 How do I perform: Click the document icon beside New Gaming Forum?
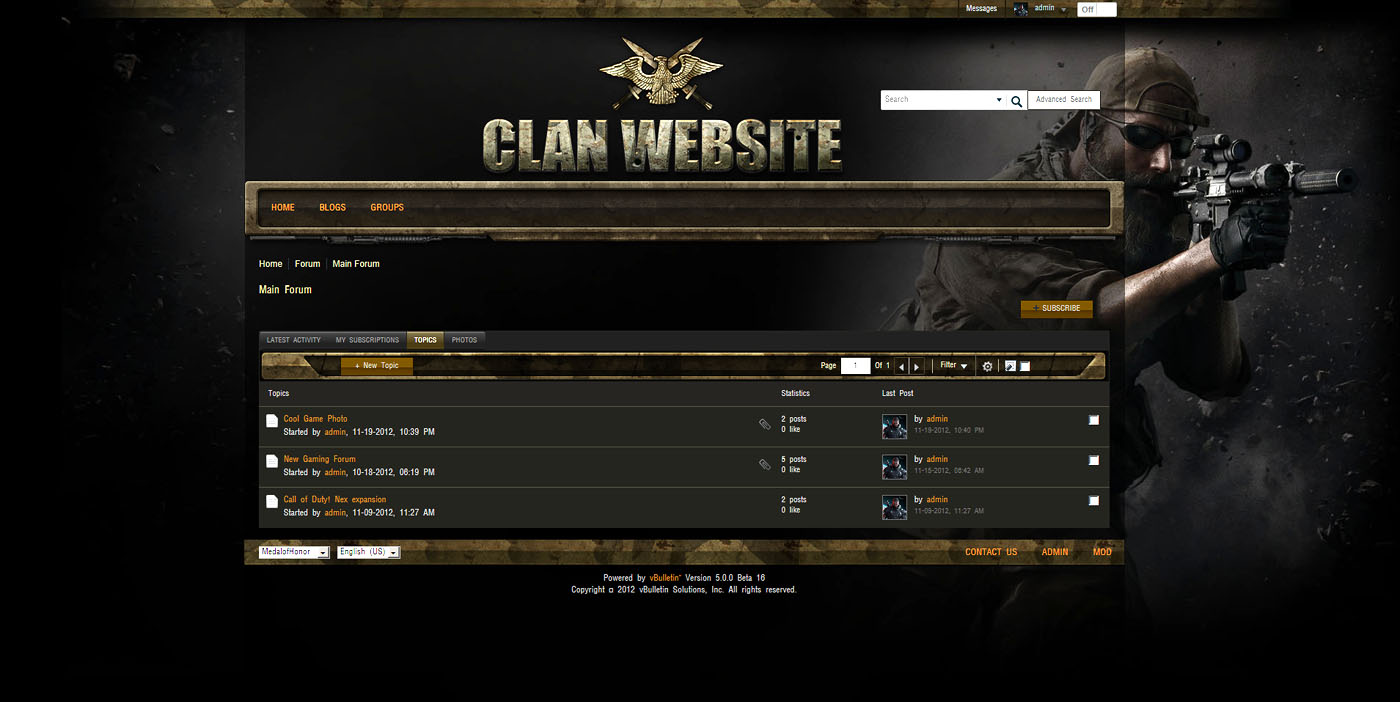pos(271,461)
